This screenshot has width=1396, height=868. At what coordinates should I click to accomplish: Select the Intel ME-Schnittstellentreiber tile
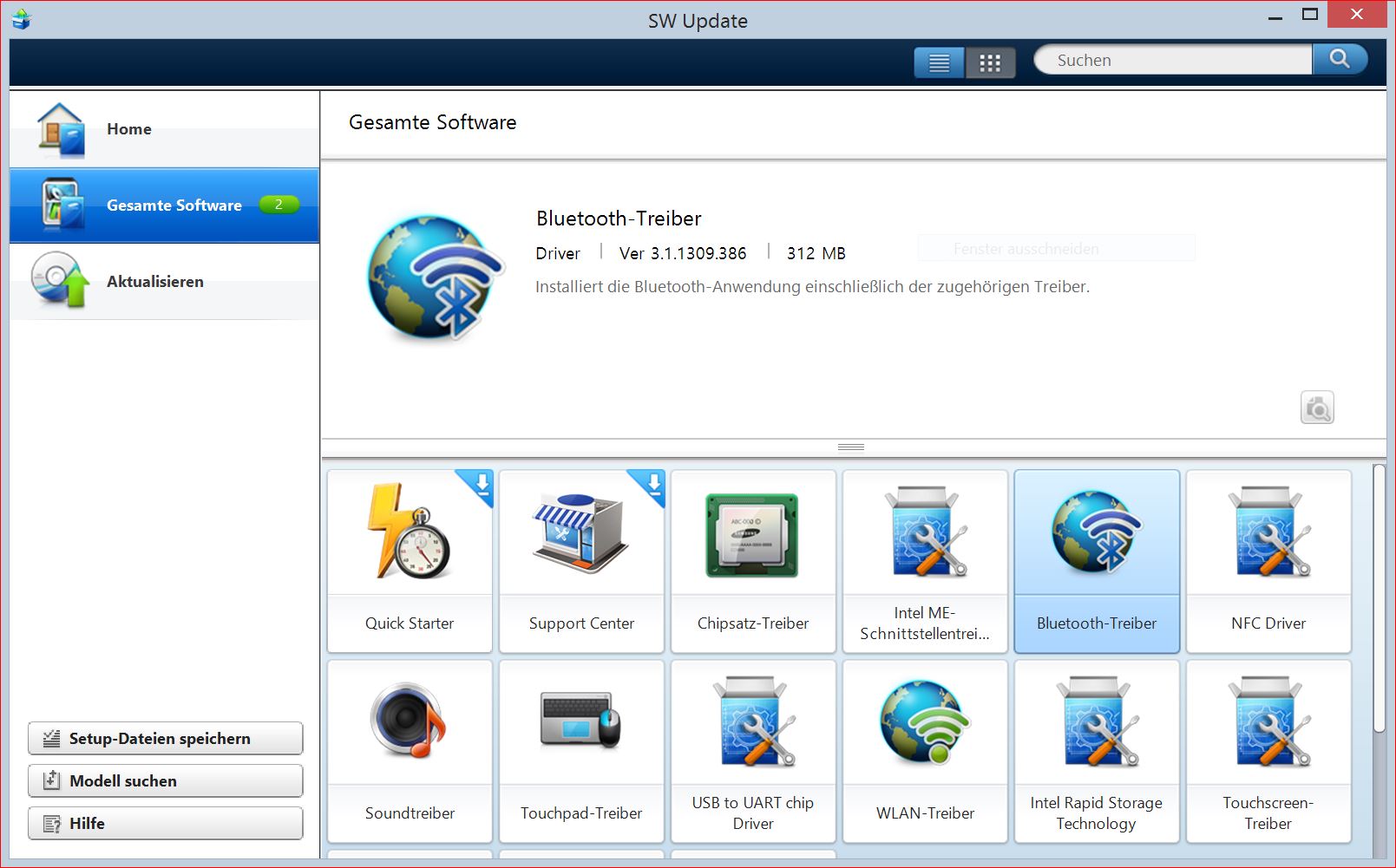tap(925, 561)
